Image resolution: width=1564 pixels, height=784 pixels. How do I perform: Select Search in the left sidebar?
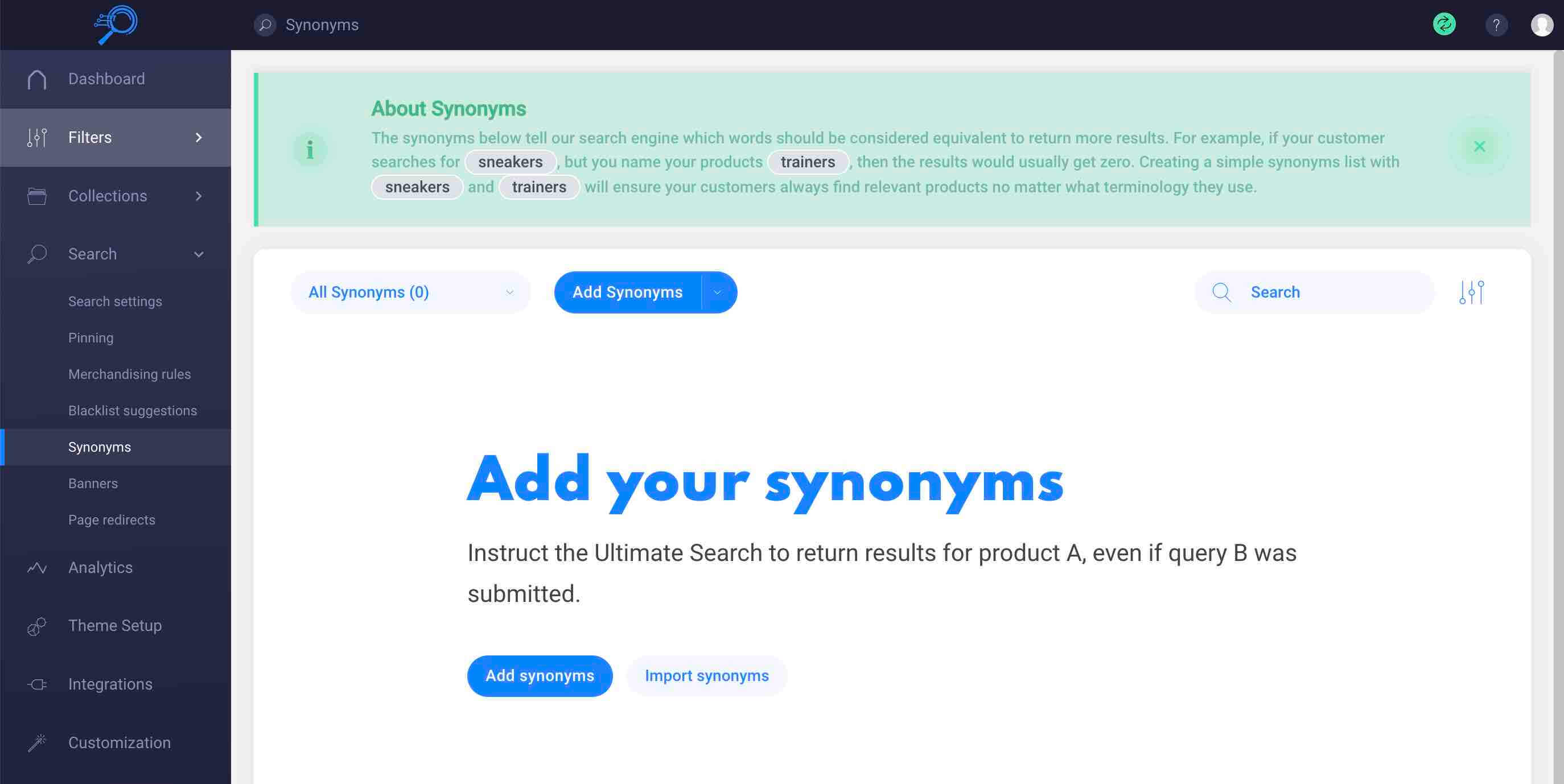93,254
